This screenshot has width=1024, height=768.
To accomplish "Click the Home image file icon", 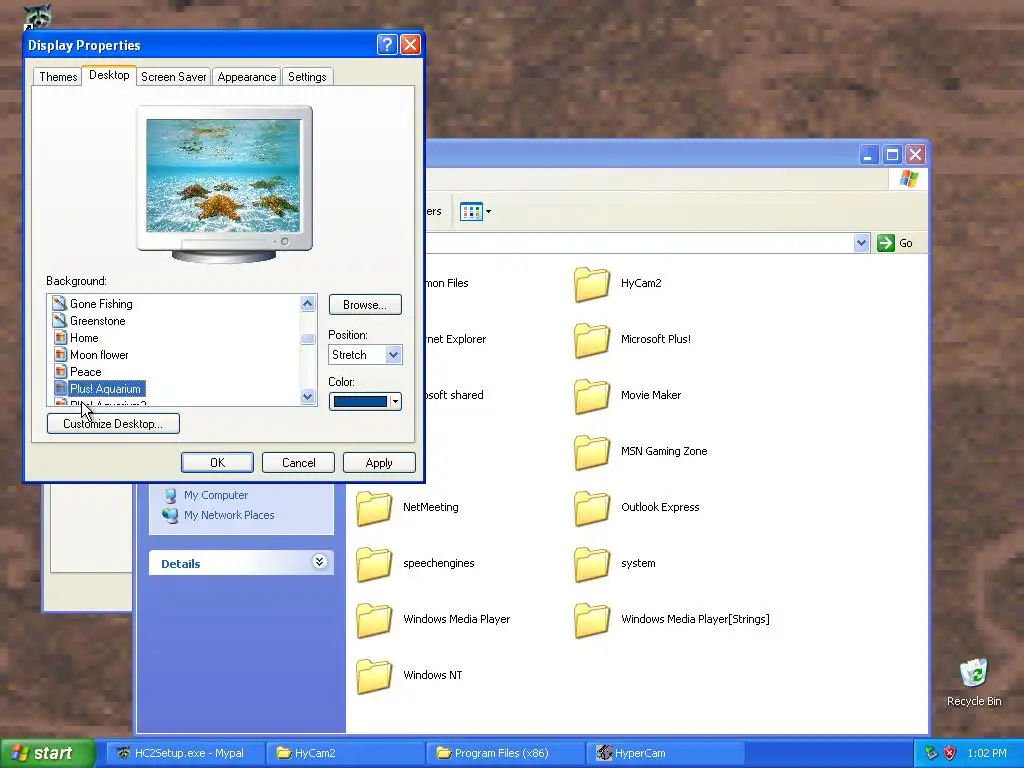I will coord(59,337).
